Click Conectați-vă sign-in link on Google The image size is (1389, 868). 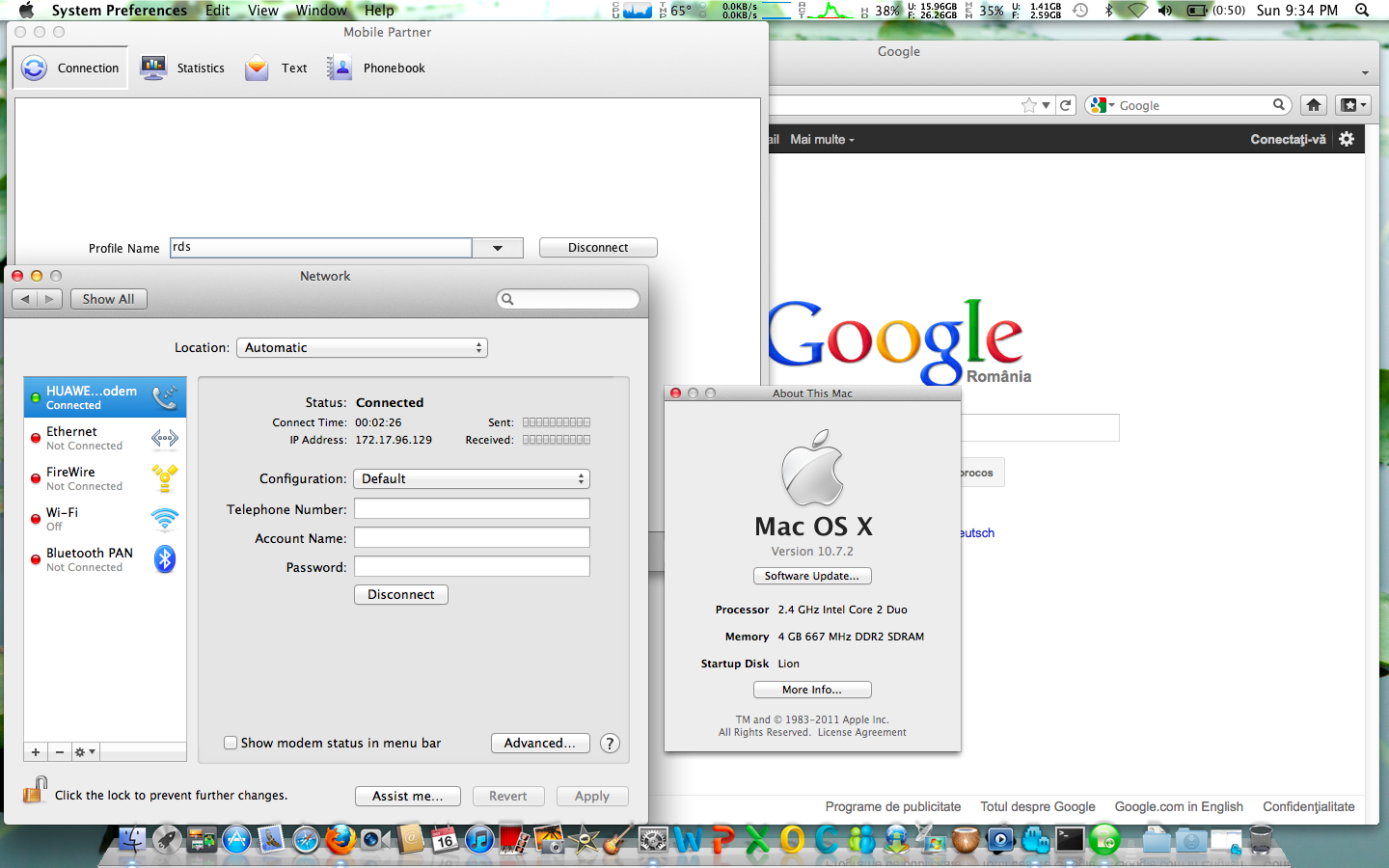[x=1288, y=139]
